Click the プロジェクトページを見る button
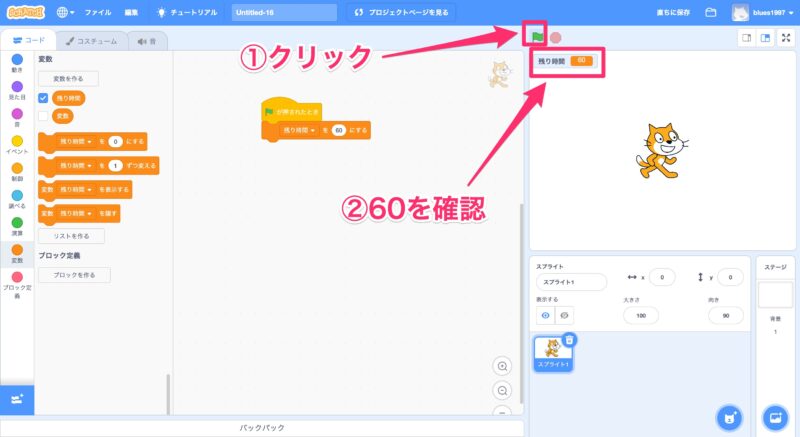 (402, 13)
